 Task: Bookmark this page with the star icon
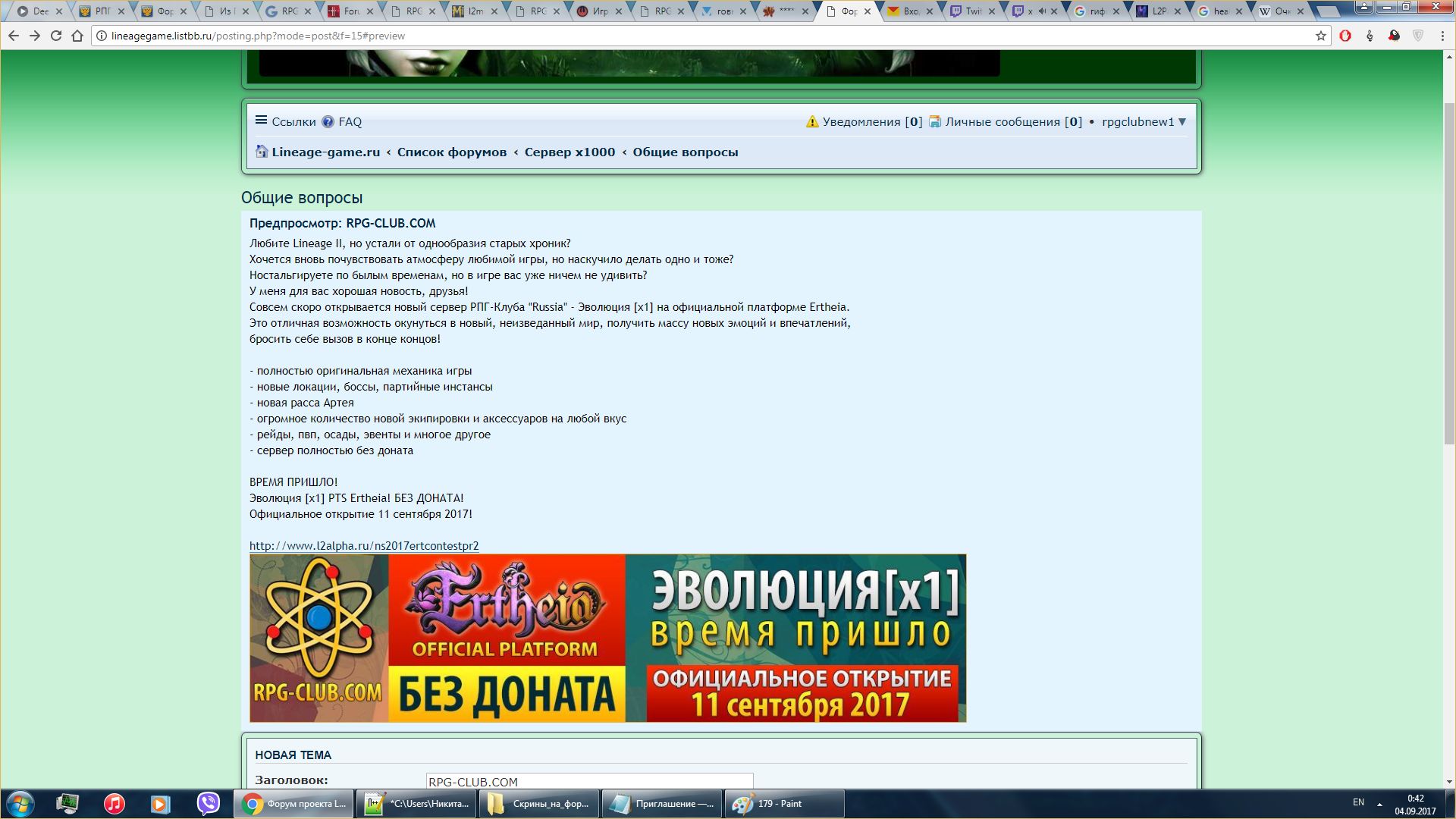coord(1320,36)
